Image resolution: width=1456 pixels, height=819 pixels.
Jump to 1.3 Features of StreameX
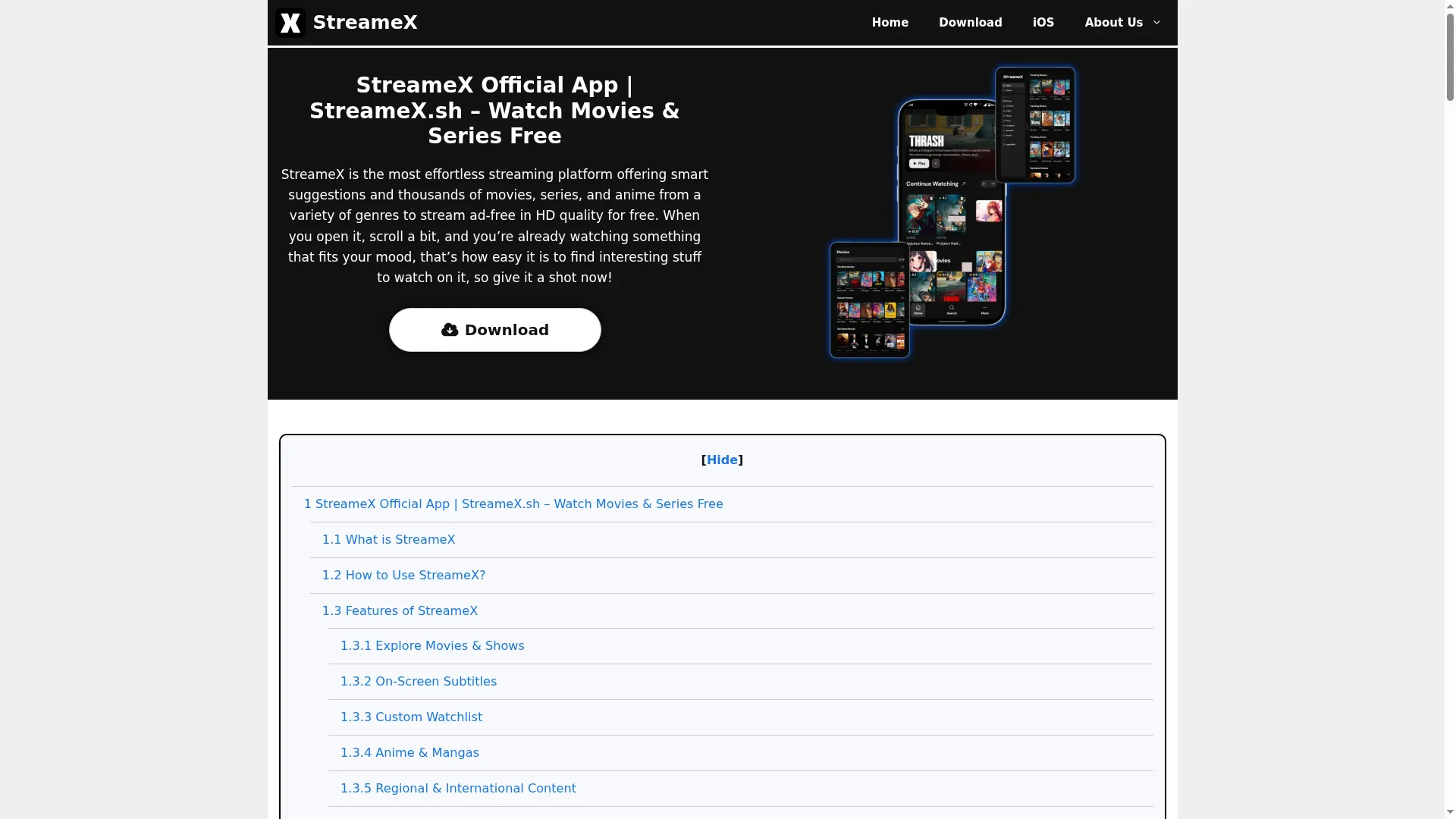pyautogui.click(x=400, y=611)
